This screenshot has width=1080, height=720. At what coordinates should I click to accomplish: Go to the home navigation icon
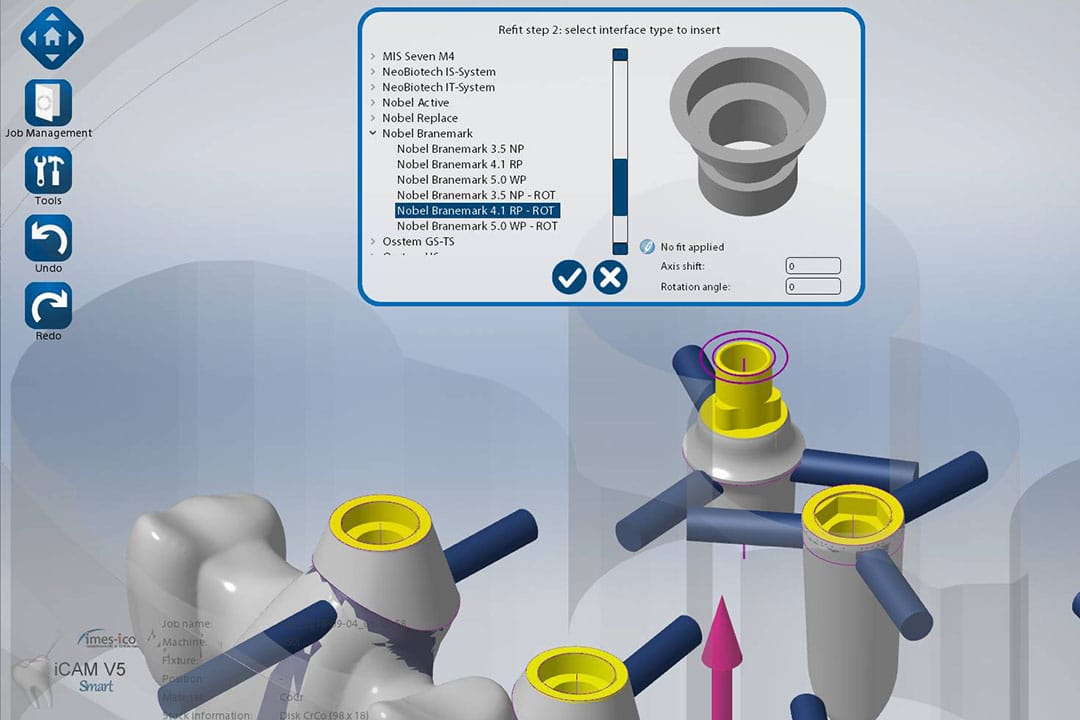click(52, 38)
